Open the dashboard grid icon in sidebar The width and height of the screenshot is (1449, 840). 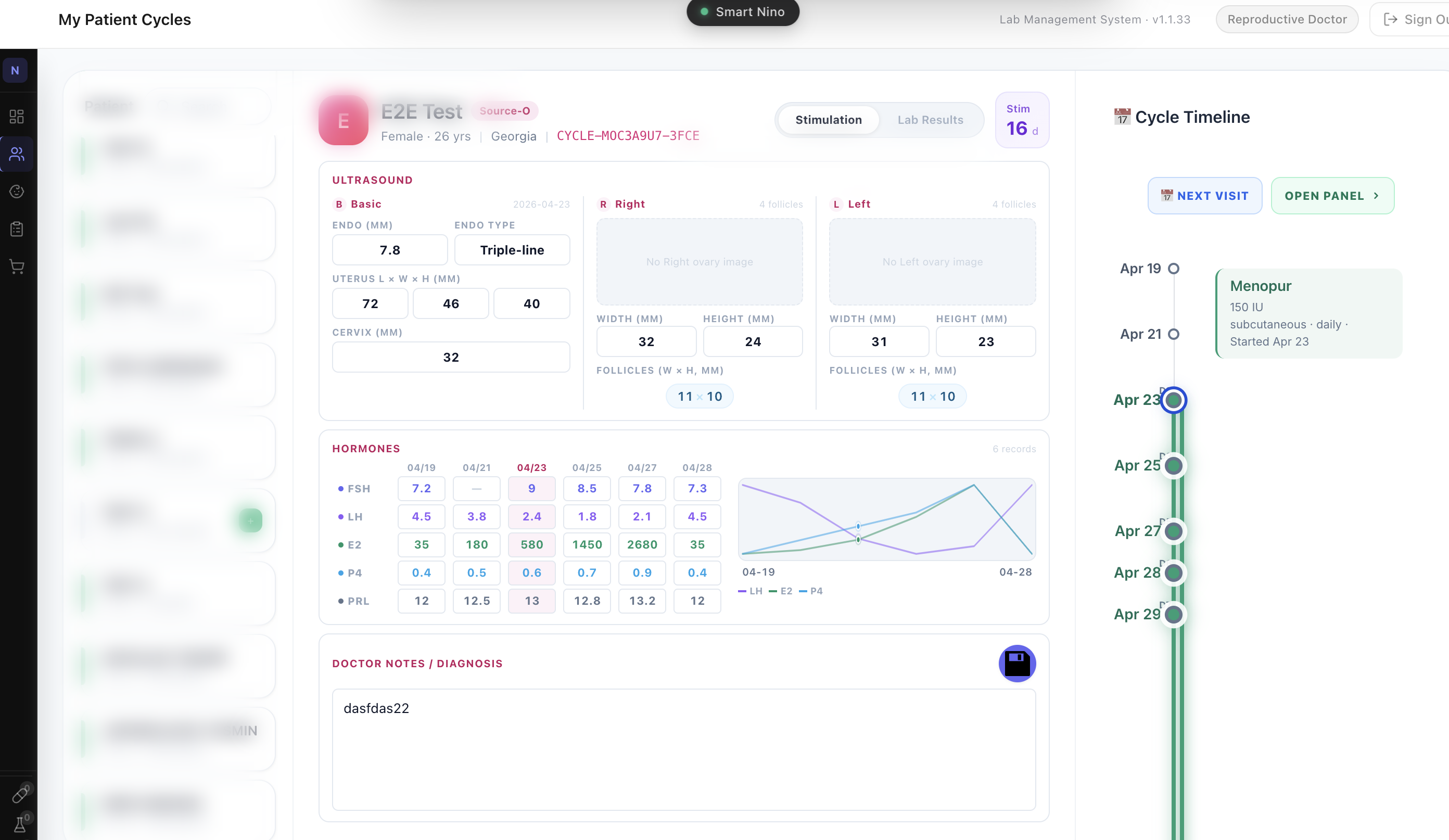click(17, 117)
